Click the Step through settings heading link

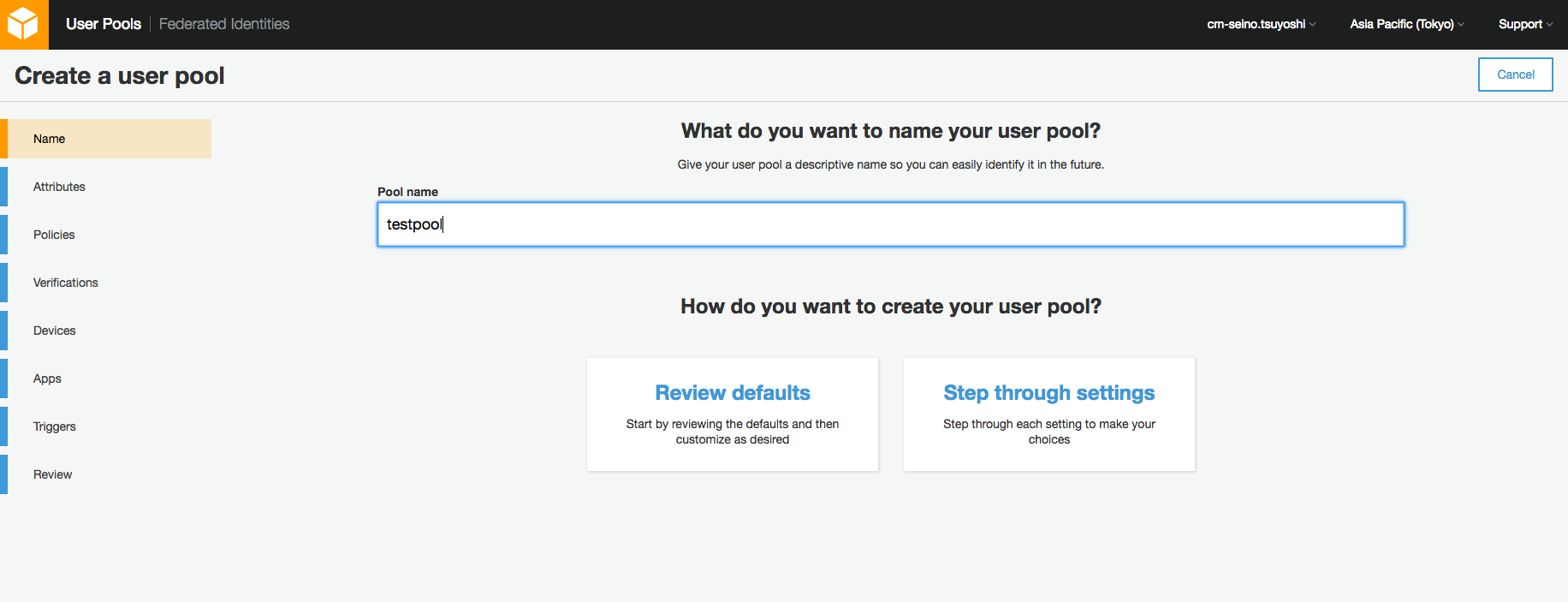coord(1049,392)
